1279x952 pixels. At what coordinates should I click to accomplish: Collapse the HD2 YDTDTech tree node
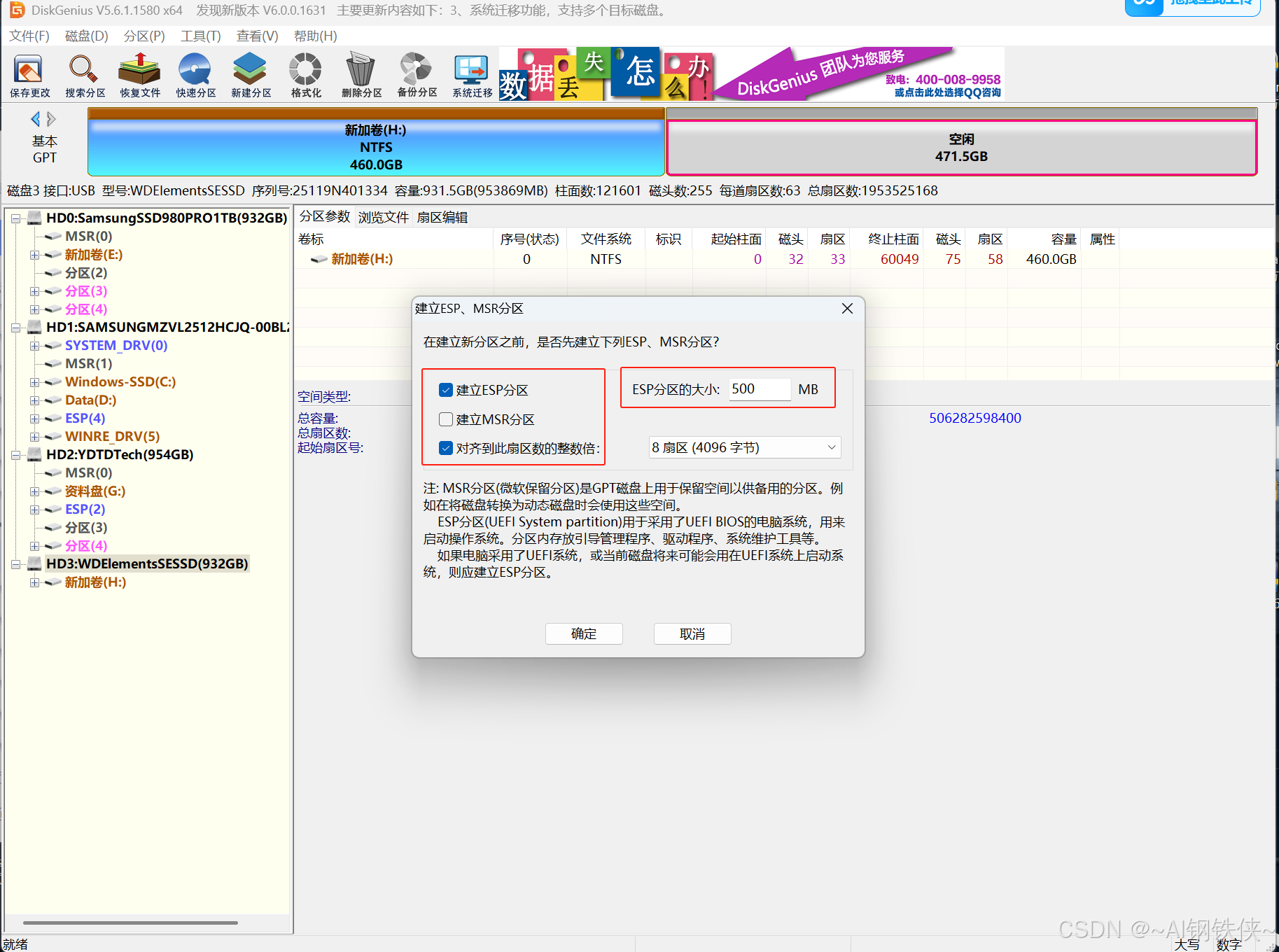[15, 455]
